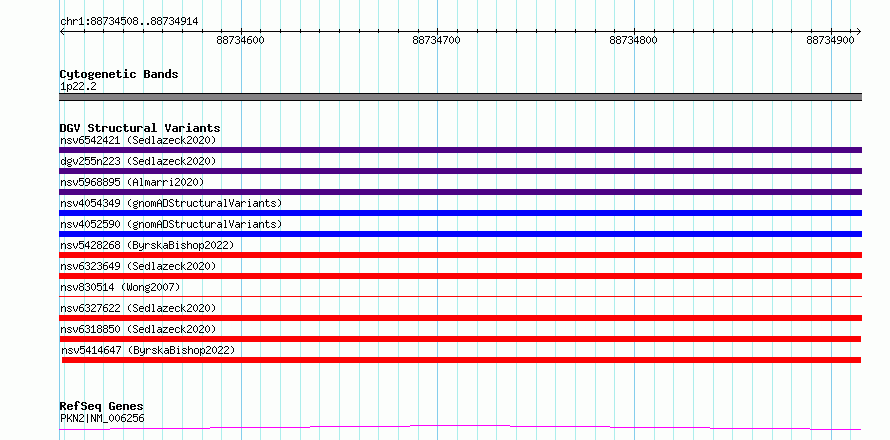The width and height of the screenshot is (890, 440).
Task: Click the first nsv4054349 gnomAD variant label
Action: (x=171, y=203)
